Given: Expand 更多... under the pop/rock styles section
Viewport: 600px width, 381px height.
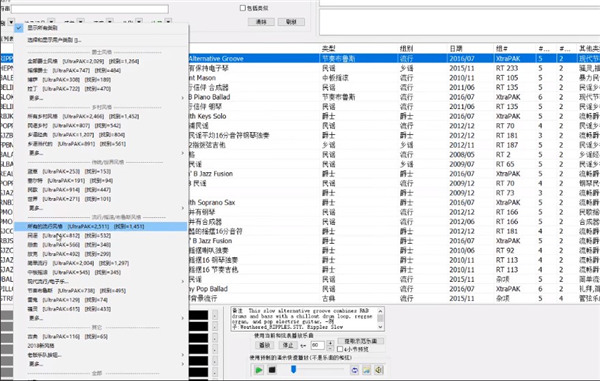Looking at the screenshot, I should (x=101, y=318).
